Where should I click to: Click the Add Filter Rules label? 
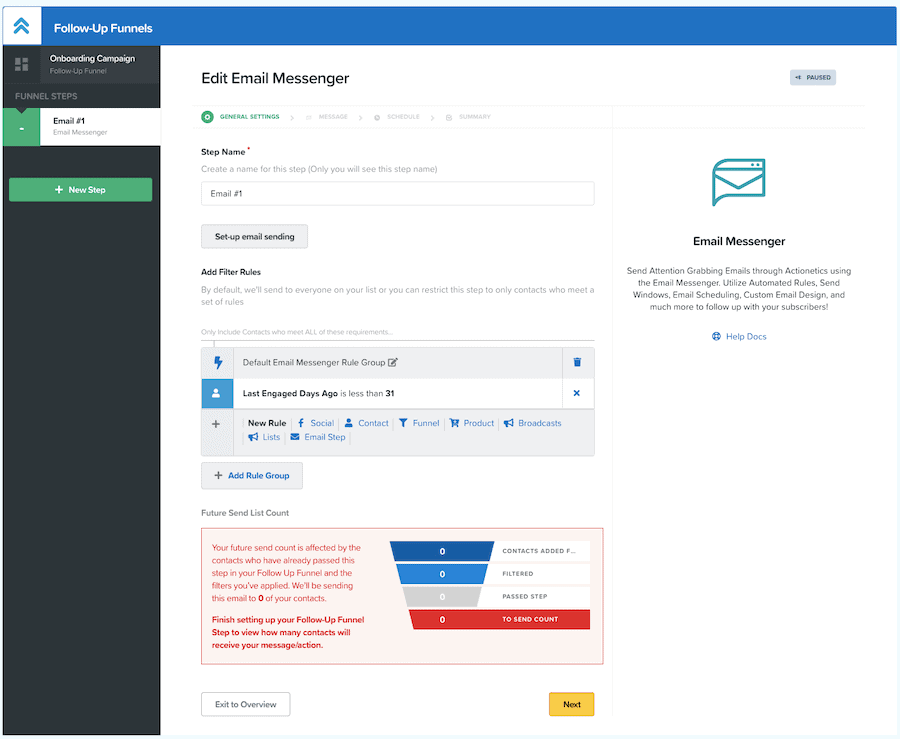click(231, 272)
